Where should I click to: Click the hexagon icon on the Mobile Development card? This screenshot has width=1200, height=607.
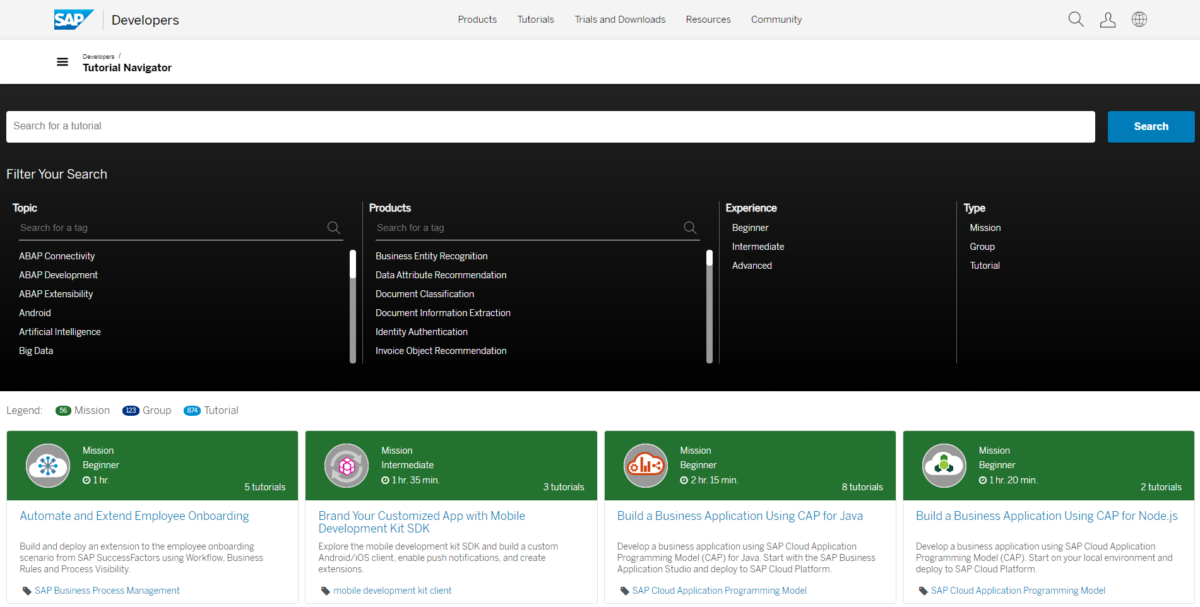point(345,465)
